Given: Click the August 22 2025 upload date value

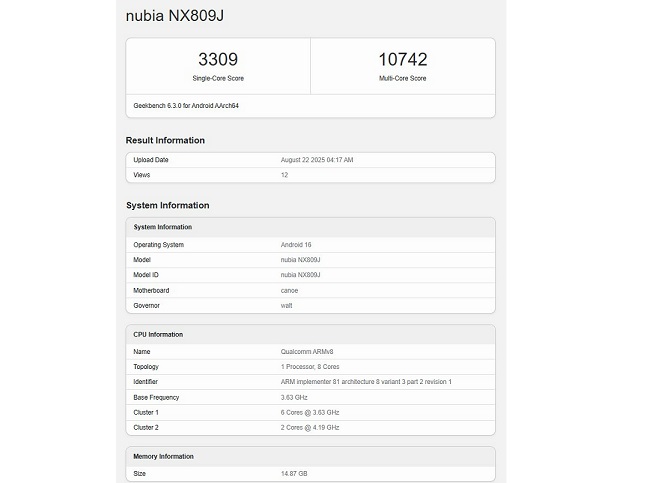Looking at the screenshot, I should pyautogui.click(x=317, y=160).
